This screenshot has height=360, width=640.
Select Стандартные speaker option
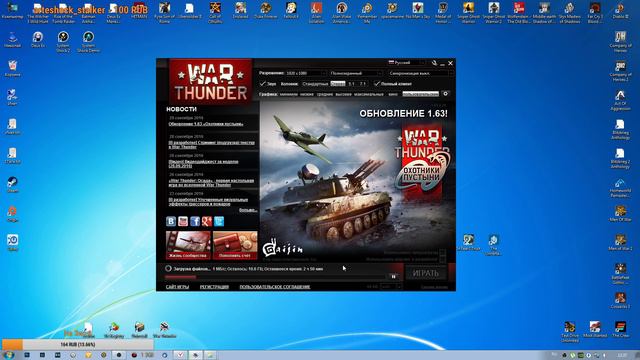tap(315, 84)
